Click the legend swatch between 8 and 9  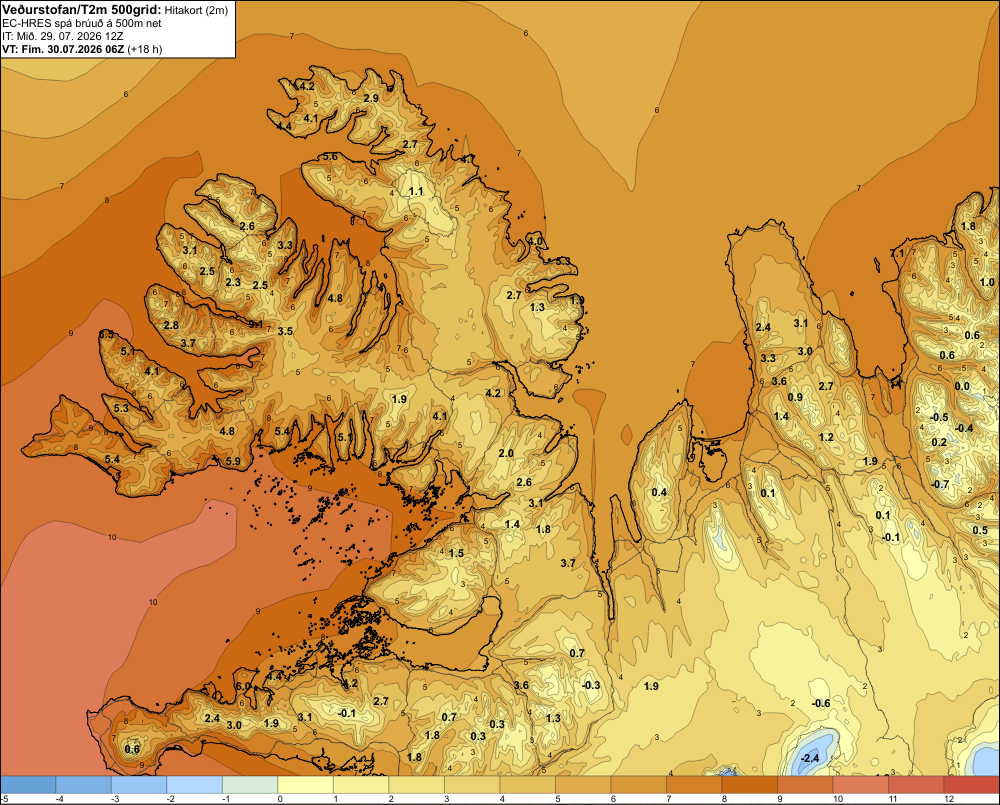[x=749, y=785]
